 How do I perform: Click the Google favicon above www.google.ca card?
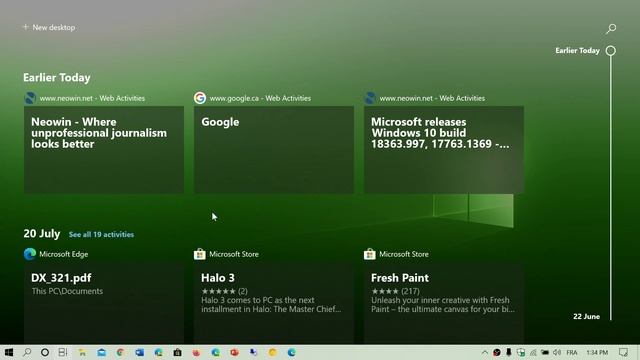[200, 98]
